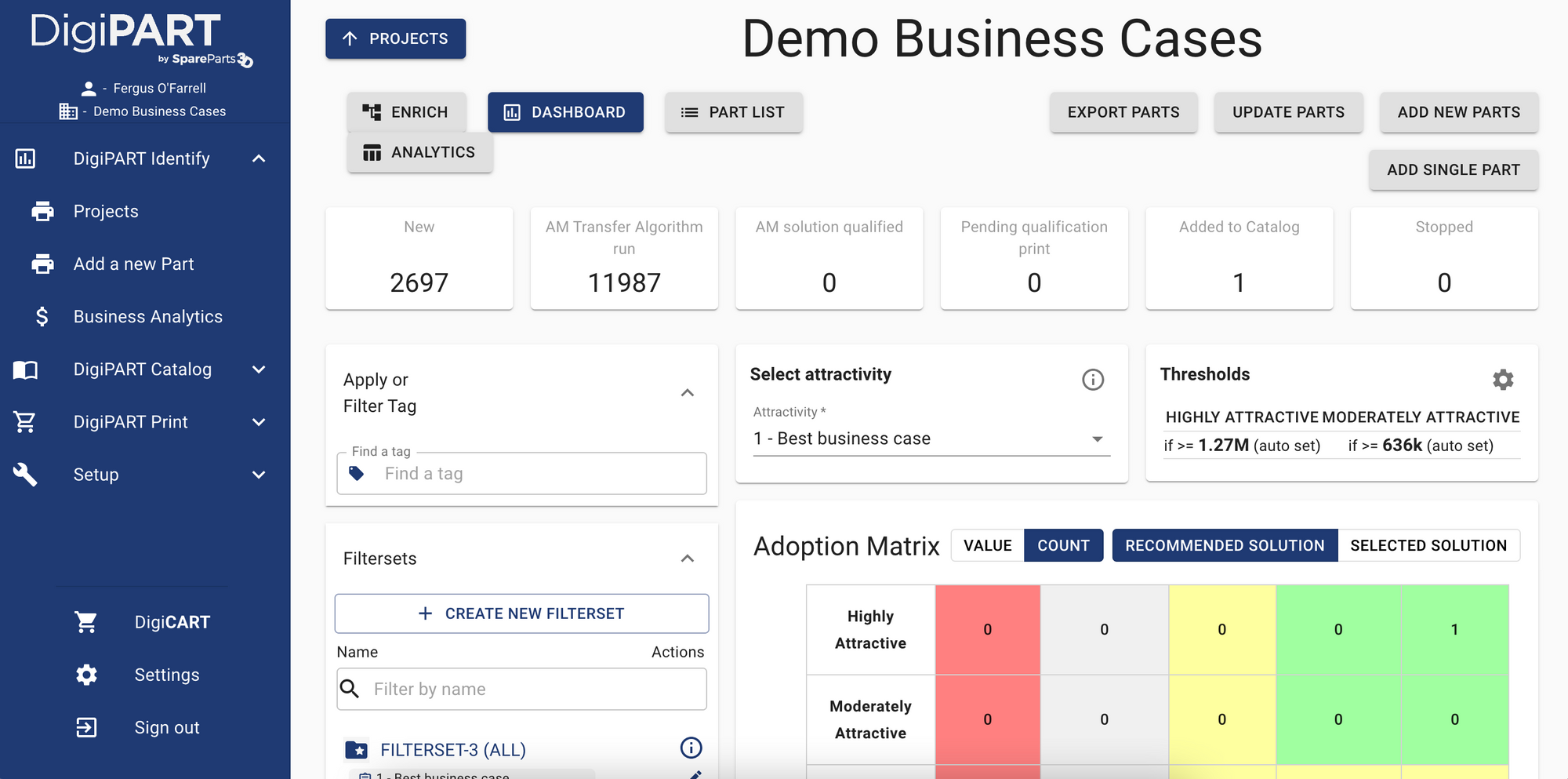
Task: Select RECOMMENDED SOLUTION toggle option
Action: coord(1224,545)
